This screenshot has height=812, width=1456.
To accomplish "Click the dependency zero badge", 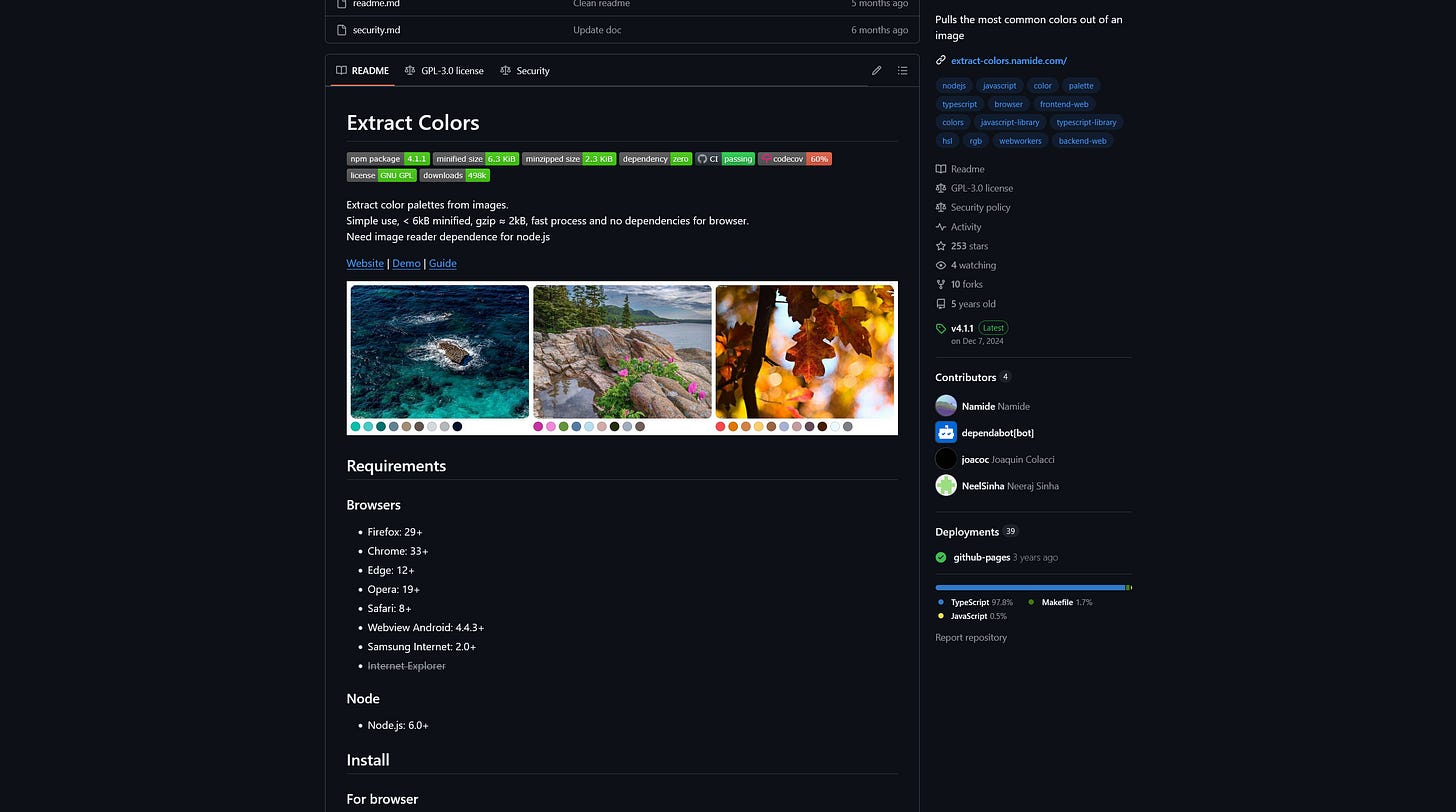I will pyautogui.click(x=656, y=159).
